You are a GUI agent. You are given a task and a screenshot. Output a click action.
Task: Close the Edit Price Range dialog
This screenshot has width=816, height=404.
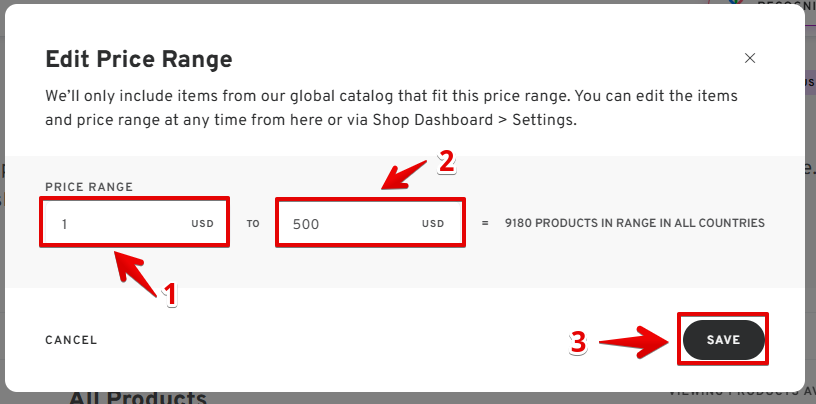[750, 59]
